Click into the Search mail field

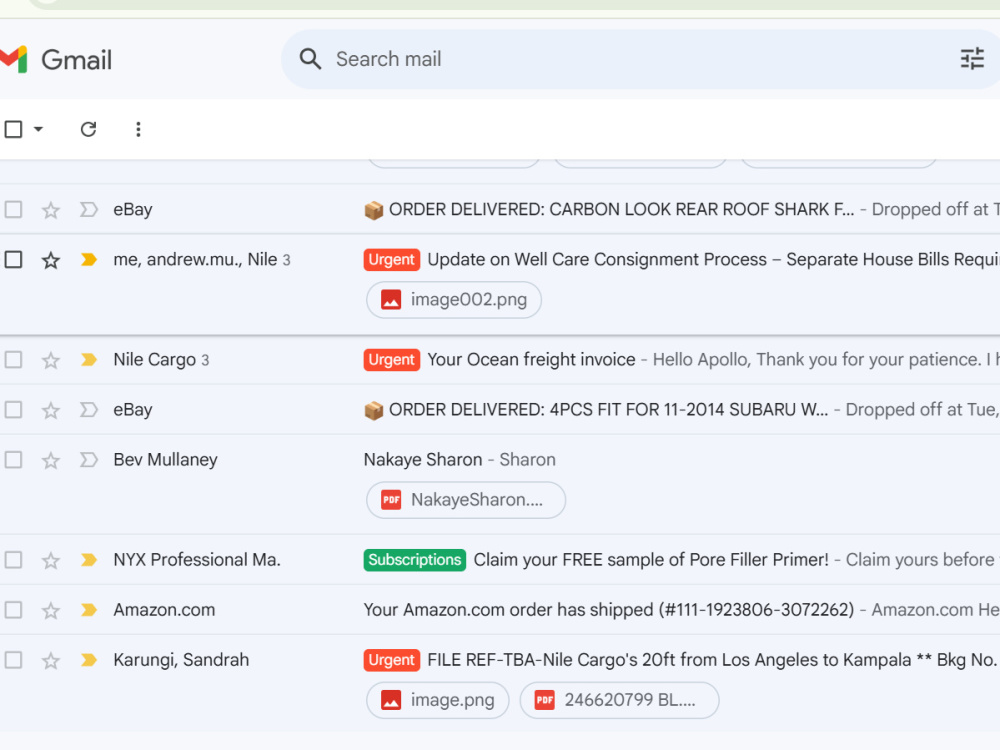(640, 59)
